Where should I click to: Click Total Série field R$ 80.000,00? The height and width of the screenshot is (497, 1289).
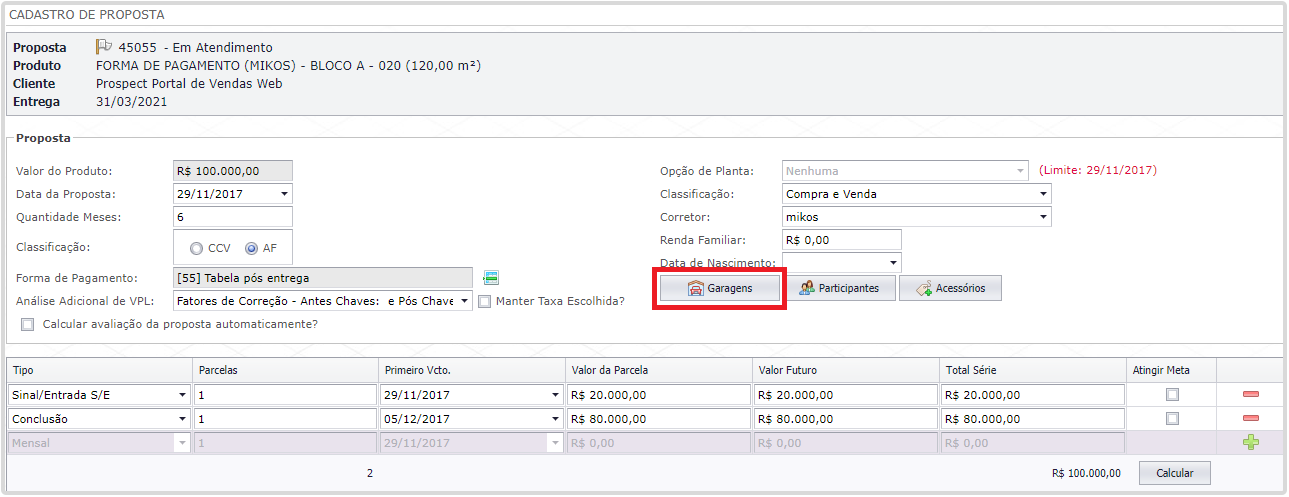[x=1033, y=419]
